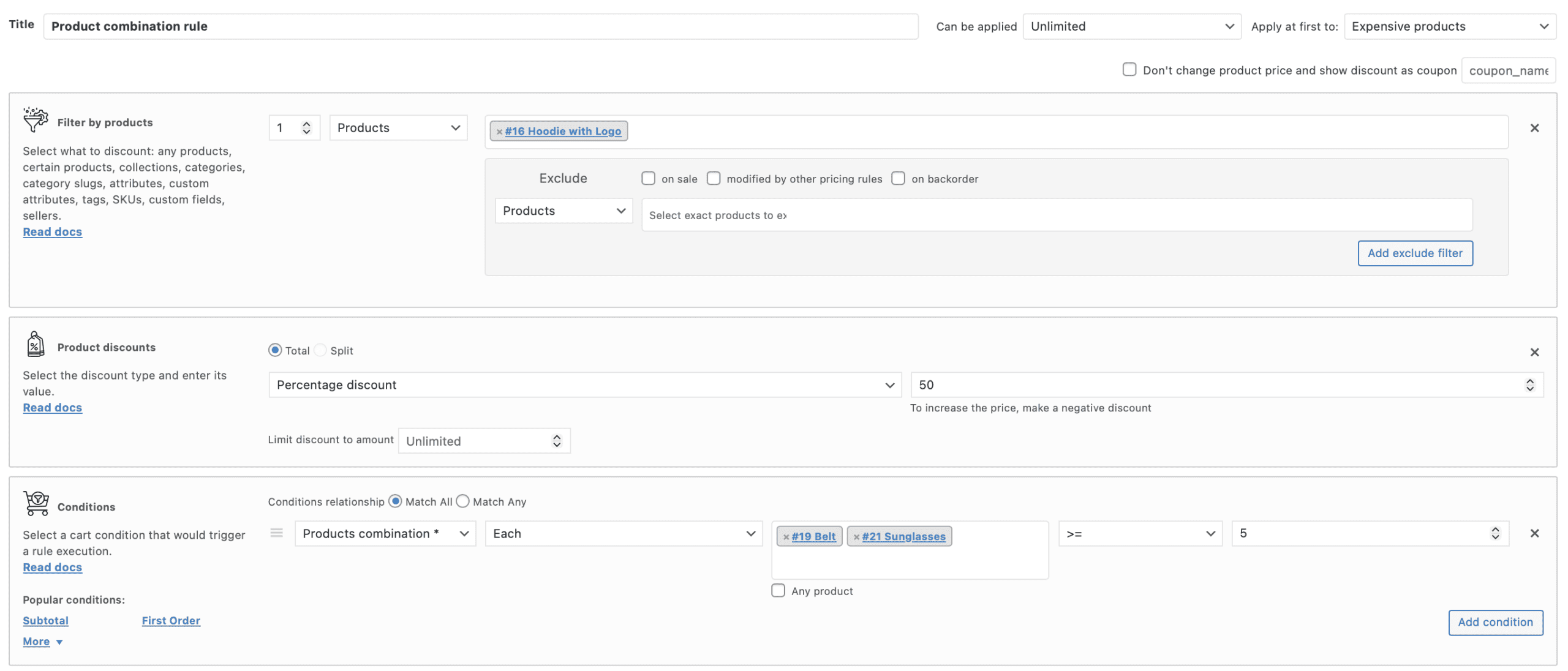The width and height of the screenshot is (1568, 671).
Task: Remove the Filter by products section
Action: (x=1534, y=128)
